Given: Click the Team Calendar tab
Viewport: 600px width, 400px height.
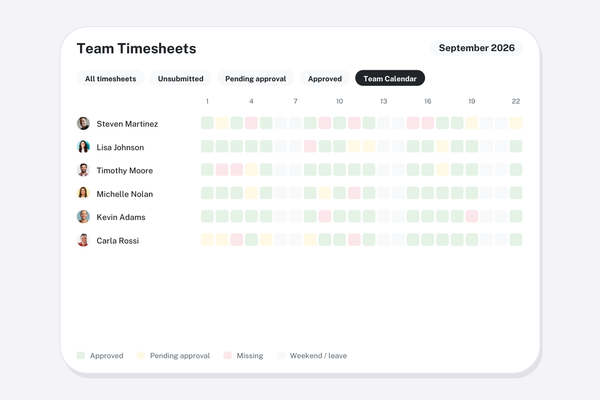Looking at the screenshot, I should tap(390, 78).
